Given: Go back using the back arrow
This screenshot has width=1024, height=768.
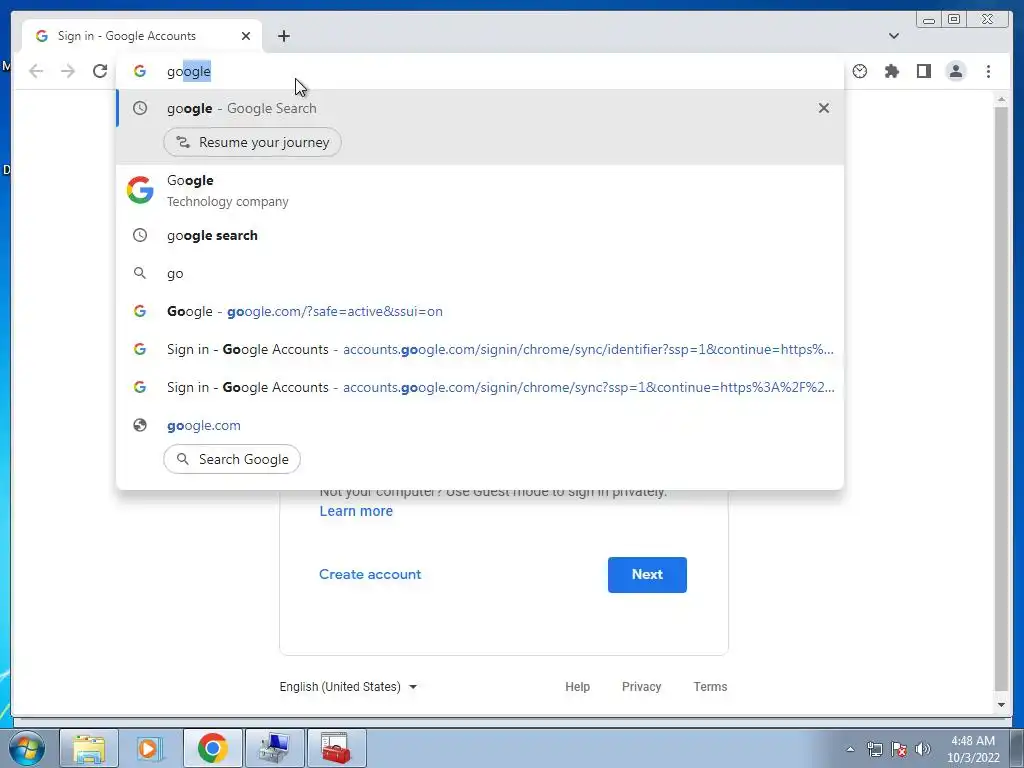Looking at the screenshot, I should coord(36,71).
